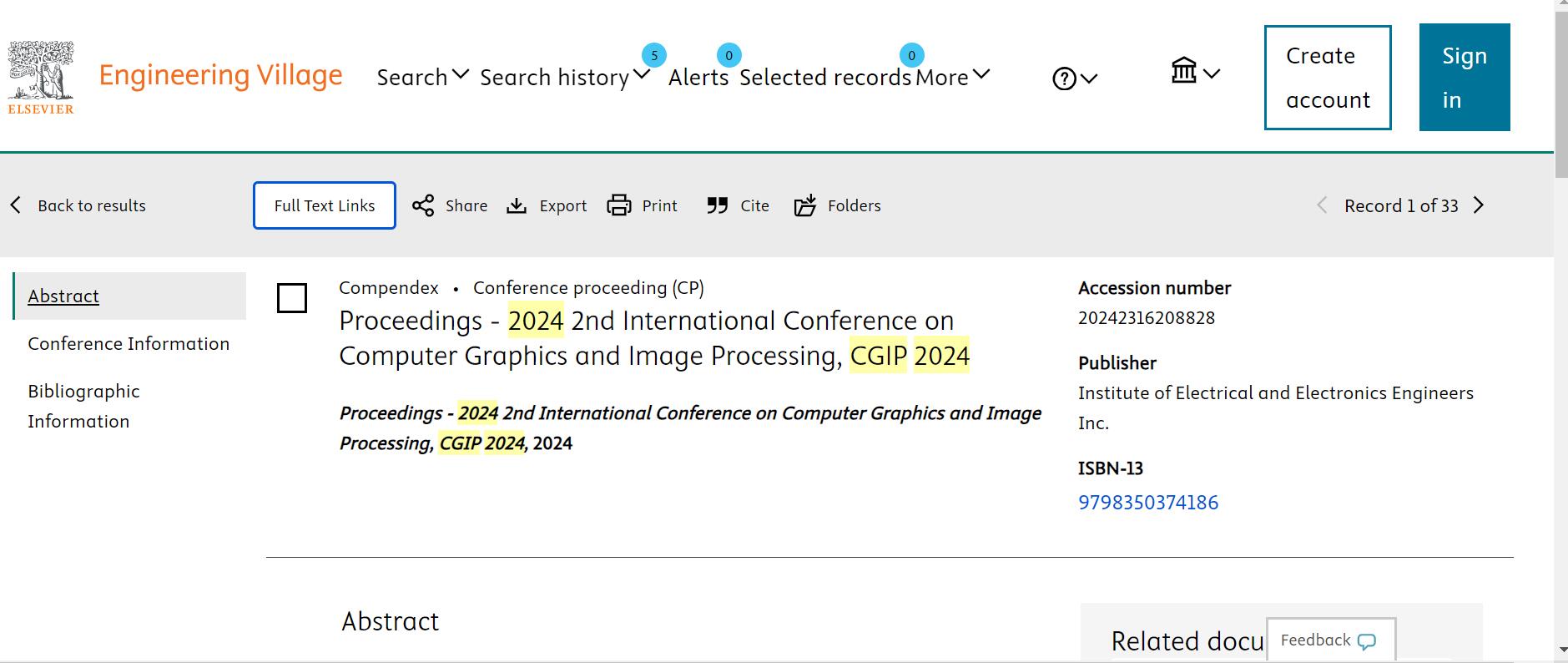
Task: Click the Export download icon
Action: (x=517, y=205)
